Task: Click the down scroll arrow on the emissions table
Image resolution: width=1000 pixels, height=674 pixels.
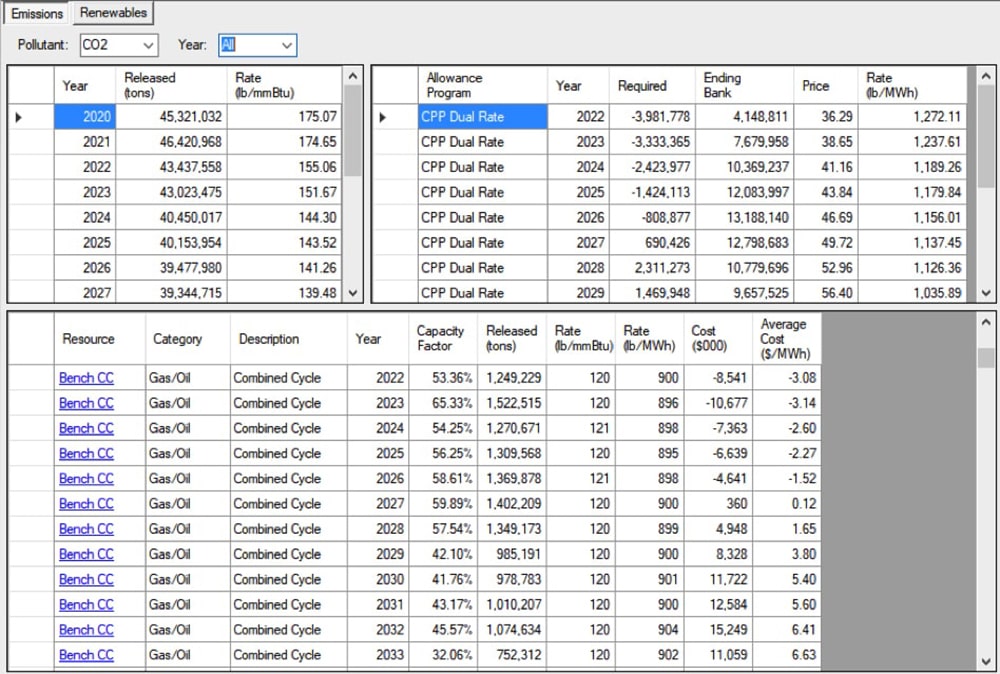Action: (352, 292)
